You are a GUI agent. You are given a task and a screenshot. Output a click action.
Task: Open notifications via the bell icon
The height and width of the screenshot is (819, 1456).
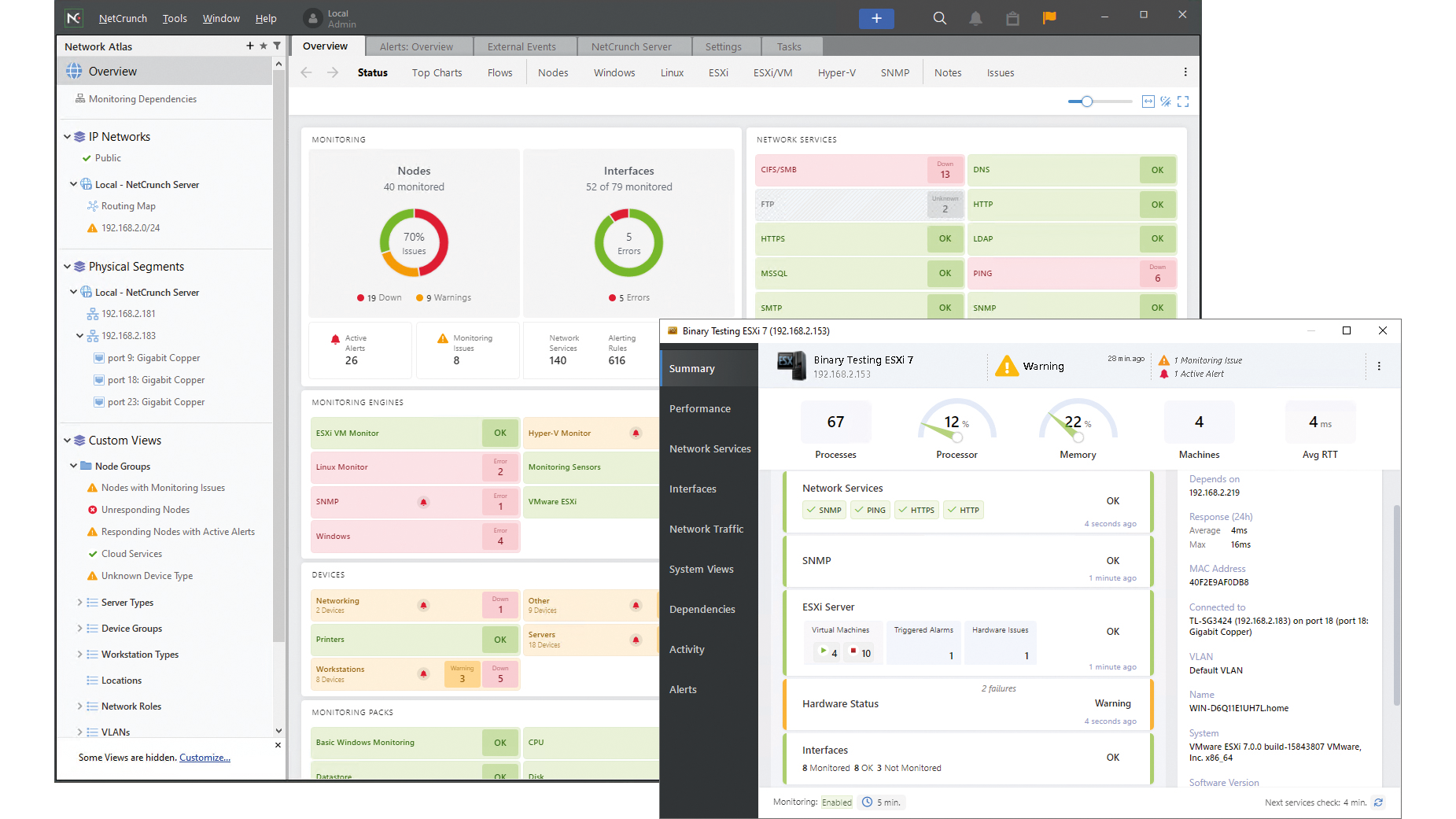point(975,17)
